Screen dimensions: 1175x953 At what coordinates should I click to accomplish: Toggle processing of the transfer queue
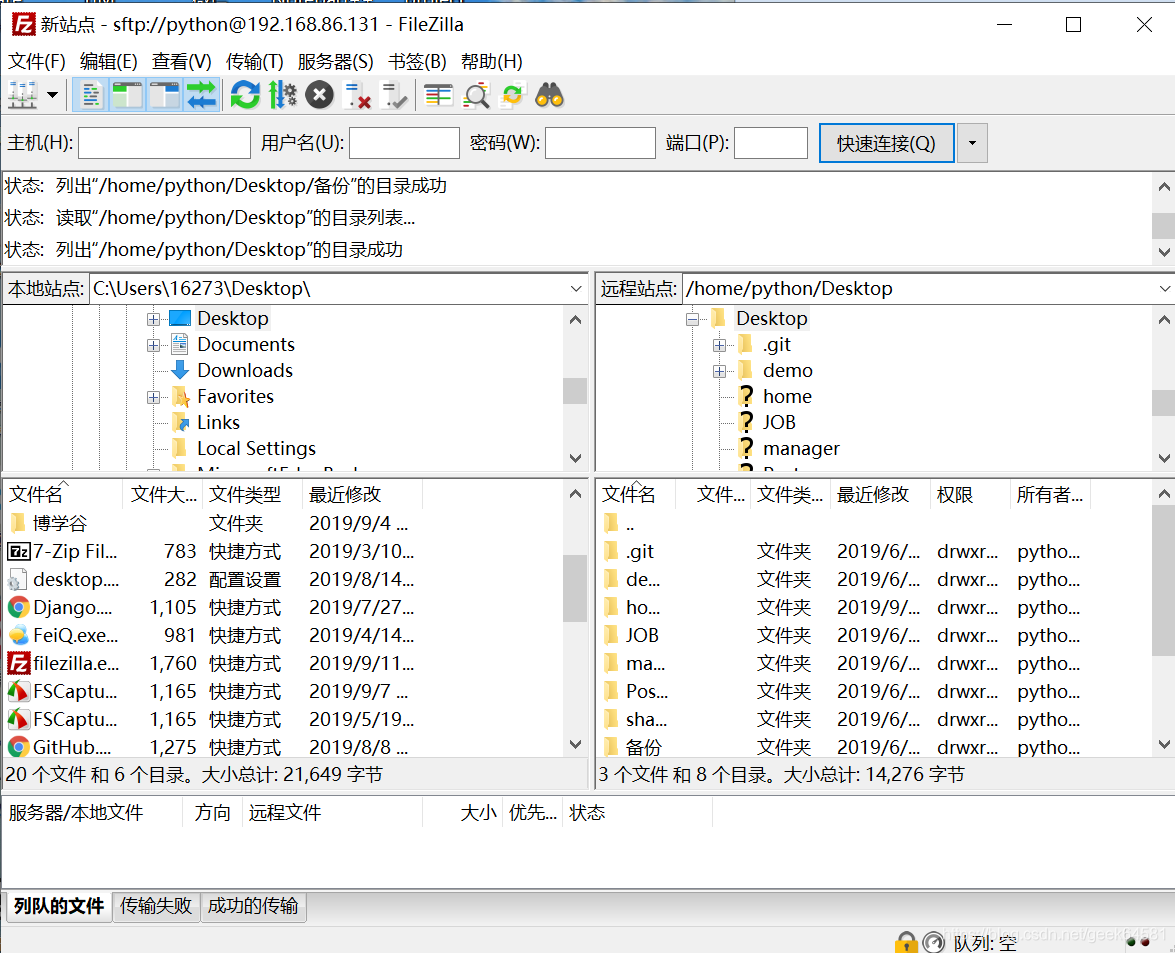(283, 95)
